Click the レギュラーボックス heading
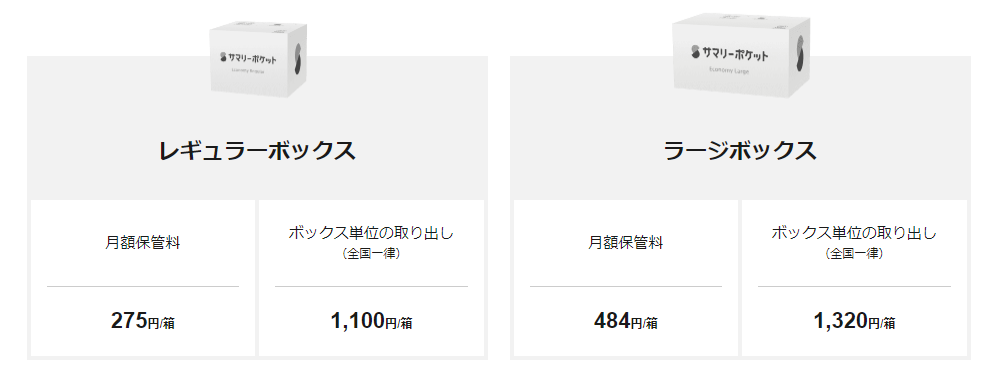 coord(257,151)
